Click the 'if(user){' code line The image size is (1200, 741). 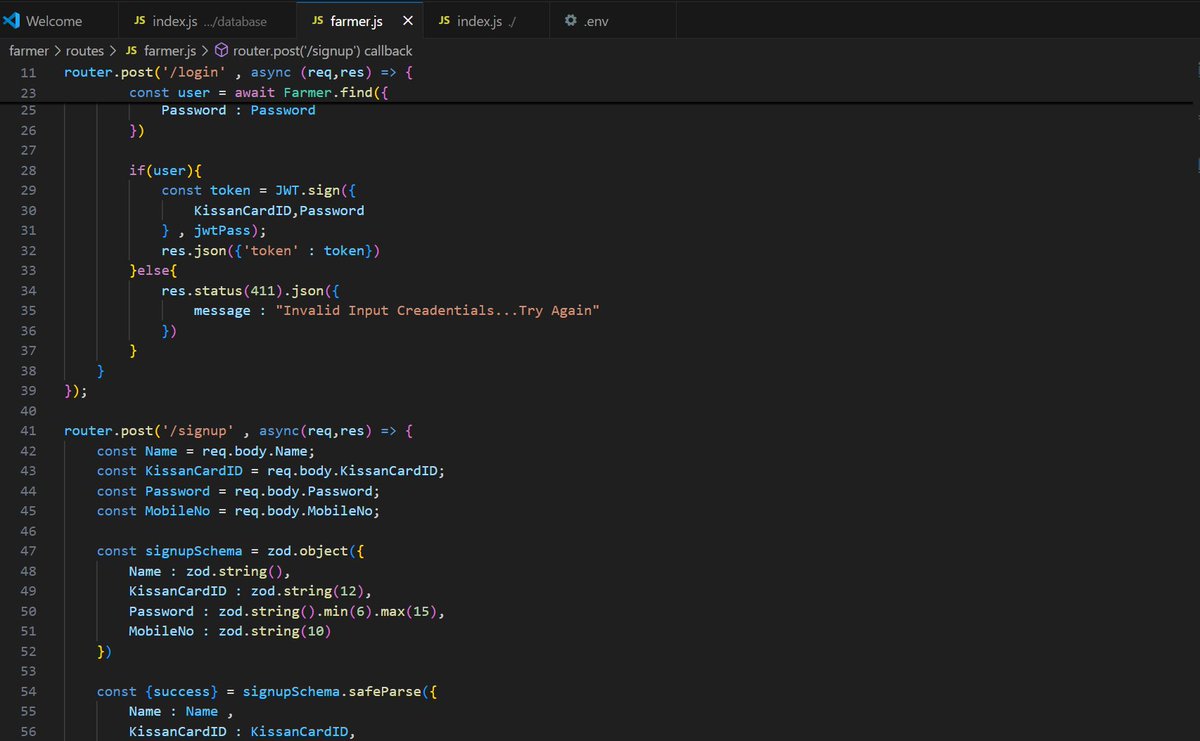166,171
